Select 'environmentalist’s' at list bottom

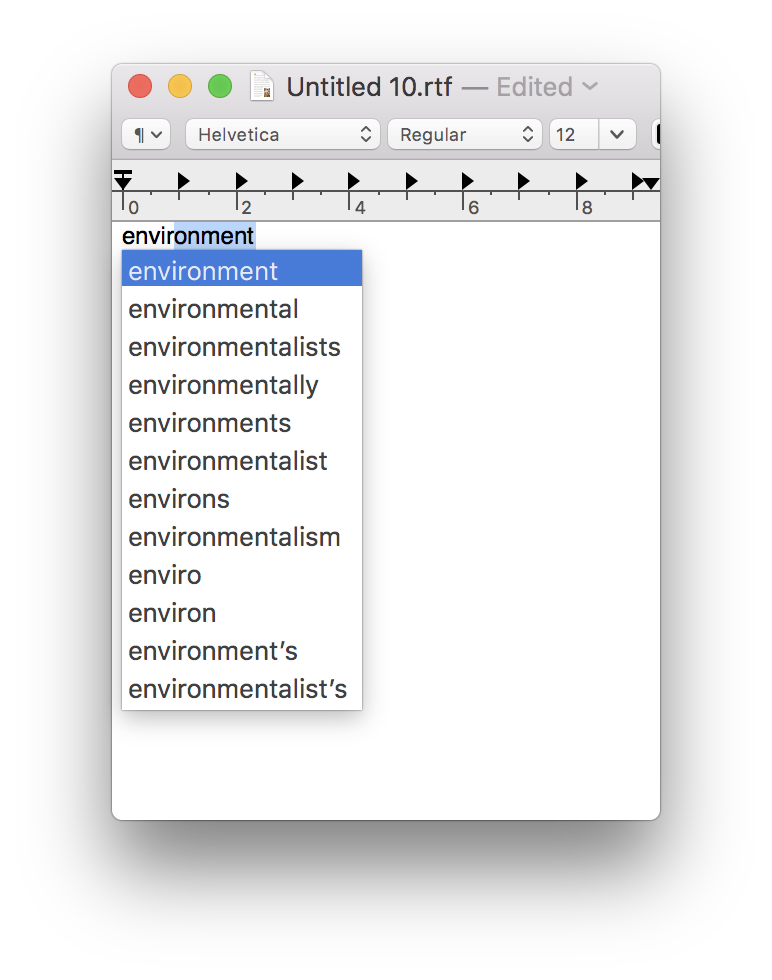tap(242, 689)
